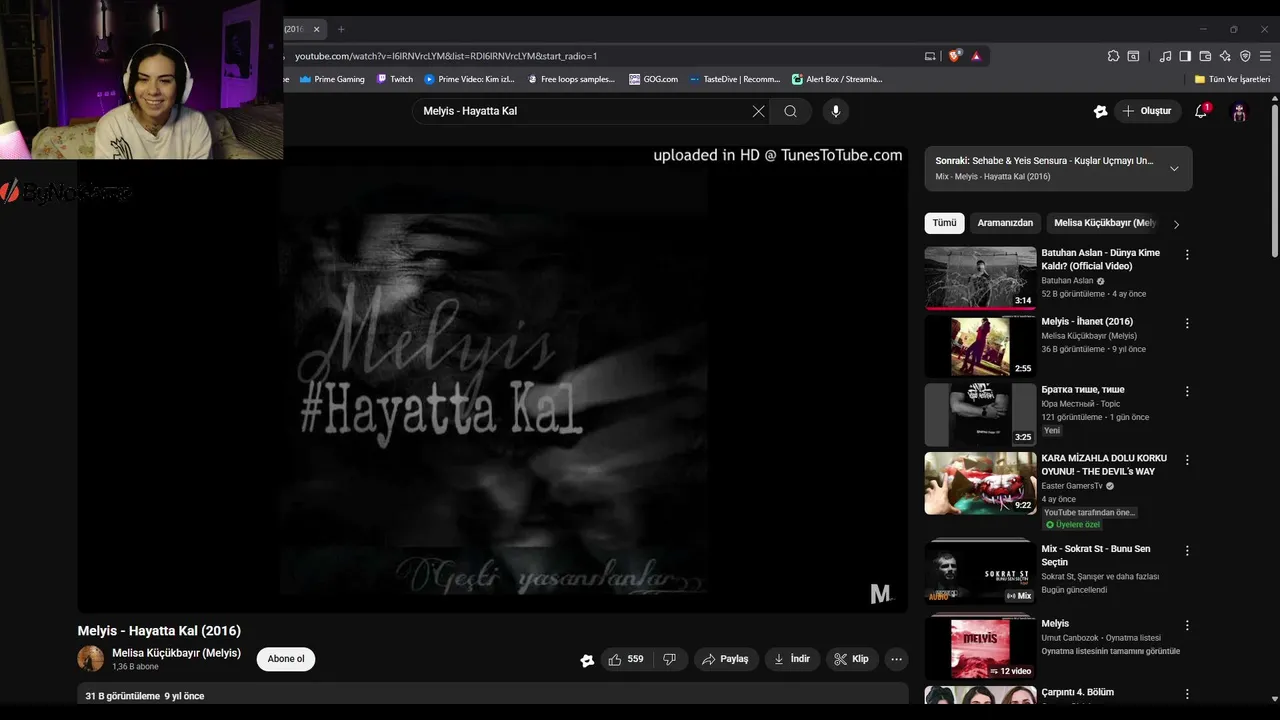This screenshot has width=1280, height=720.
Task: Open more options for Melyis playlist
Action: tap(1187, 625)
